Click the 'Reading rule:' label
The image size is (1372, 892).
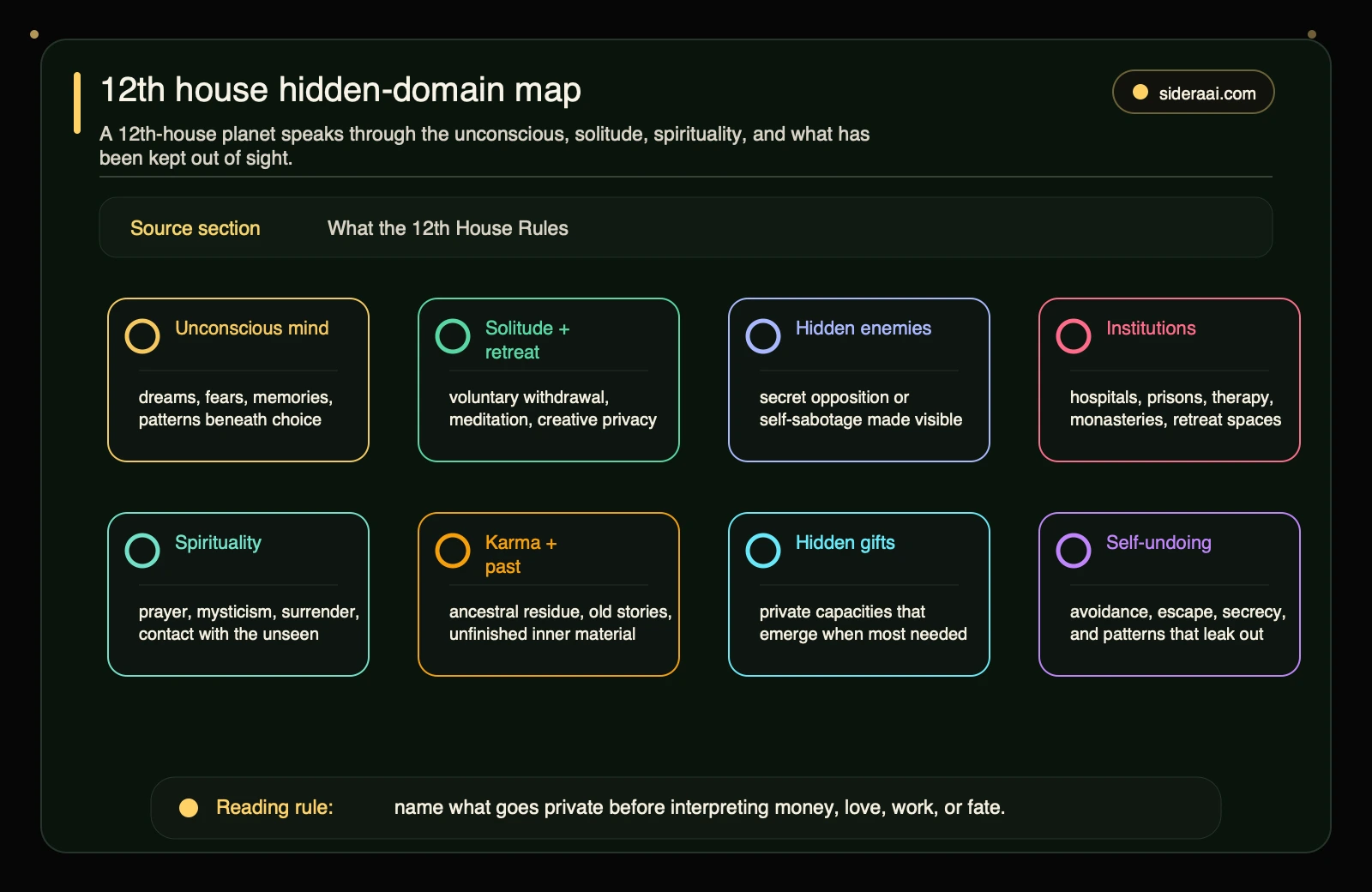coord(274,808)
